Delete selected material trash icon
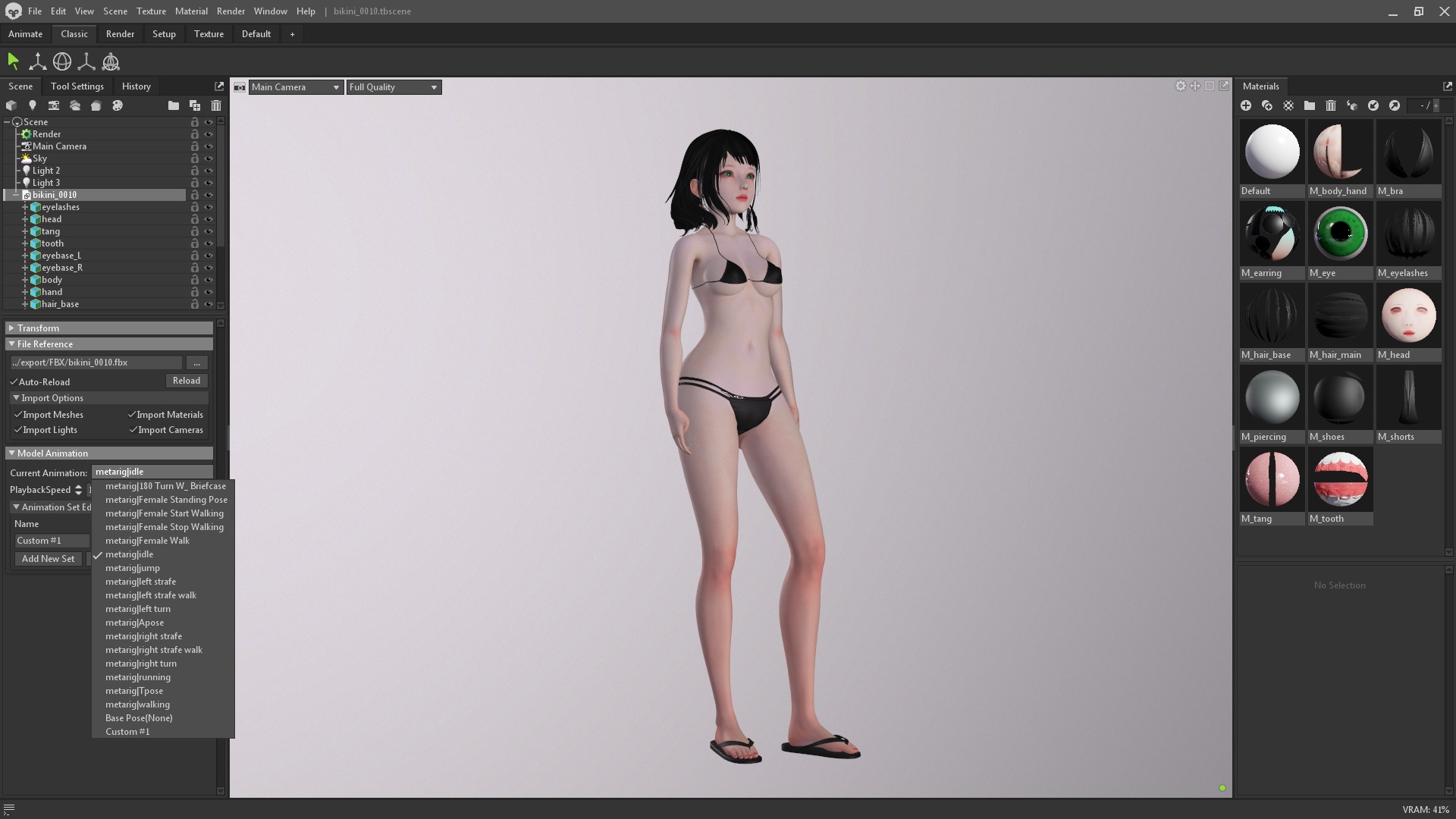Viewport: 1456px width, 819px height. [1331, 105]
